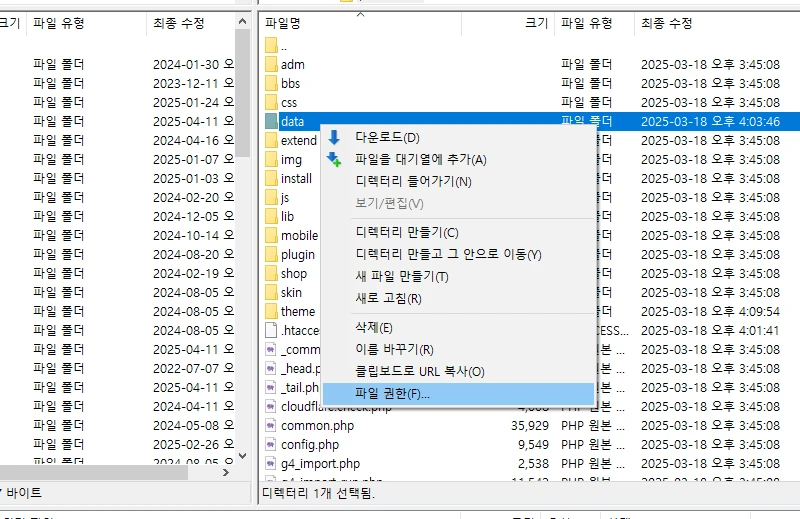This screenshot has height=519, width=800.
Task: Click local pane scroll-down arrow
Action: [242, 456]
